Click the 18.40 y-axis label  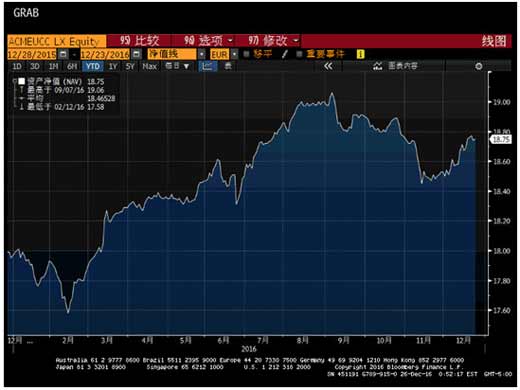(502, 191)
